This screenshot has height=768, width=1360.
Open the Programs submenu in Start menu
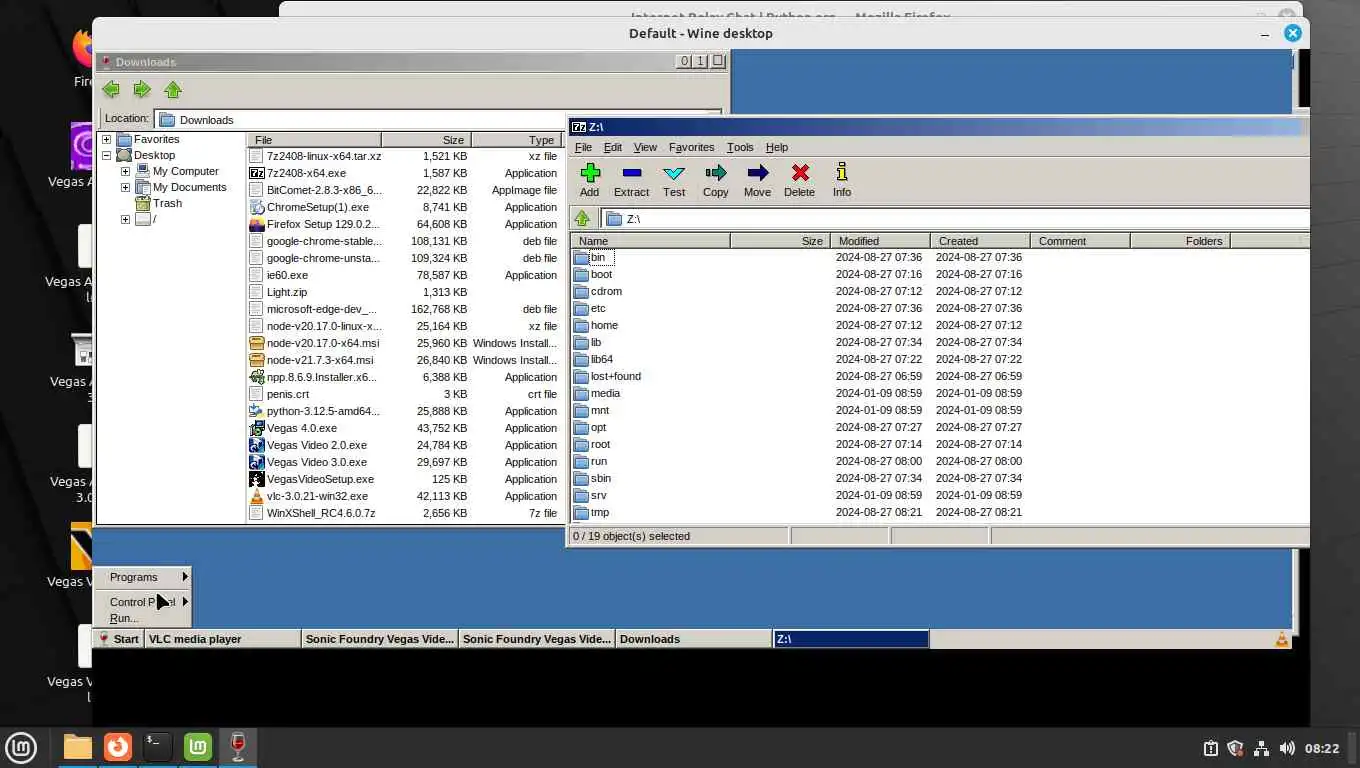tap(143, 577)
